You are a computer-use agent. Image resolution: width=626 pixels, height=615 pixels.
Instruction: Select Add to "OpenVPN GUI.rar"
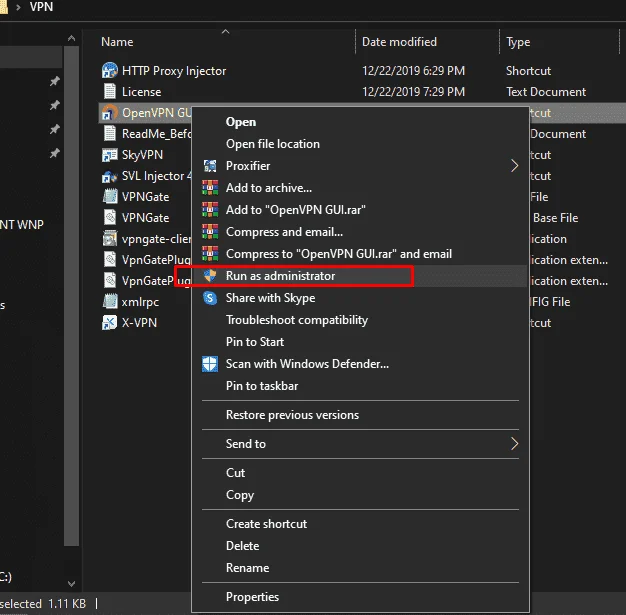[296, 210]
